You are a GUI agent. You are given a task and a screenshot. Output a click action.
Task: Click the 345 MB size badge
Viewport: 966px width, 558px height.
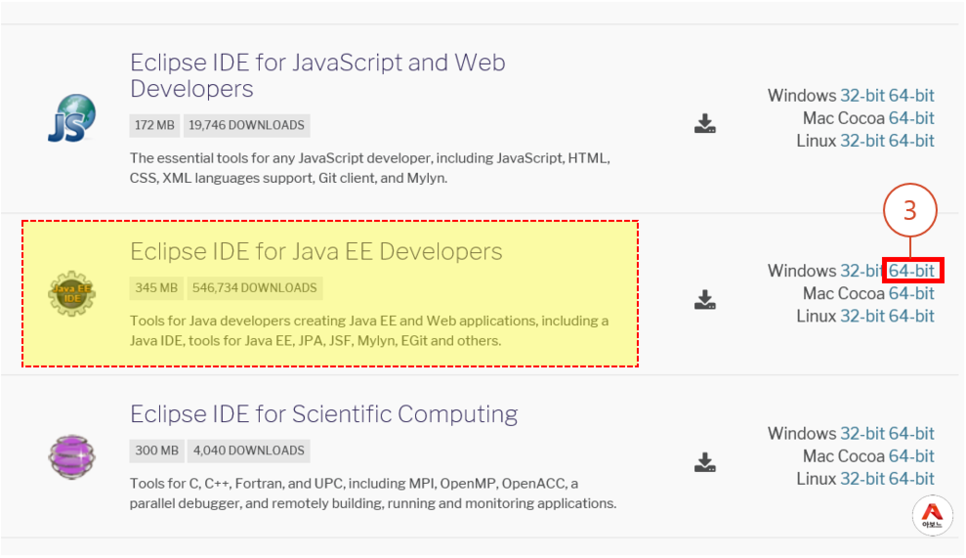[x=156, y=288]
